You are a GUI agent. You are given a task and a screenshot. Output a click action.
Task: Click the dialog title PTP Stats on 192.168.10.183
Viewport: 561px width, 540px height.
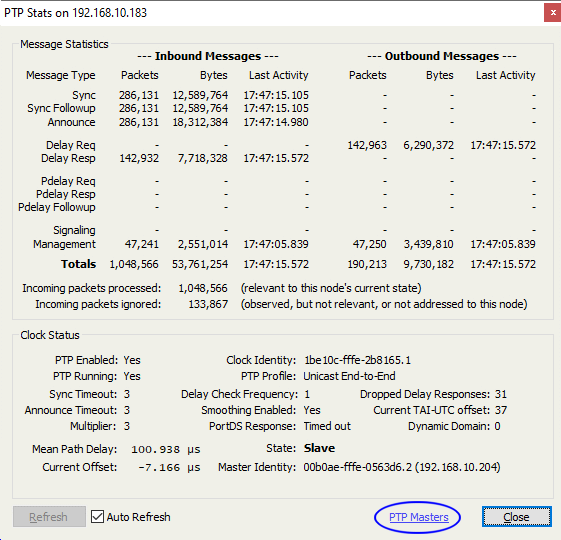tap(75, 13)
